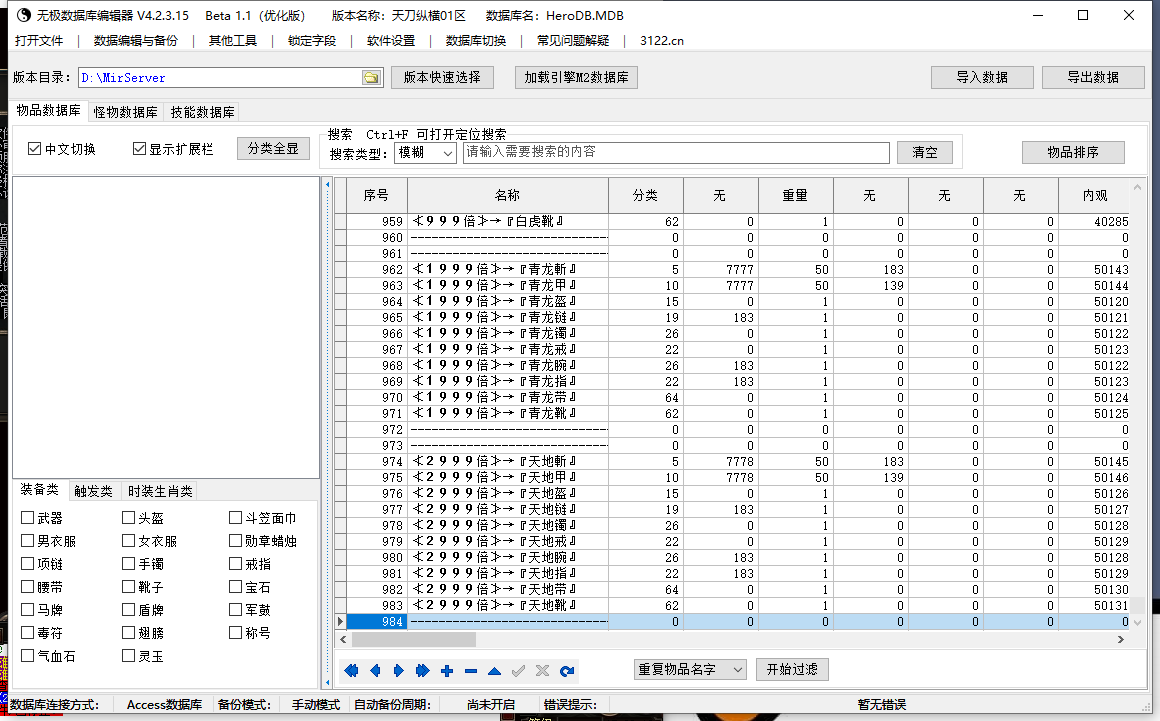Click the upper arrow on the panel splitter
The height and width of the screenshot is (721, 1160).
coord(328,184)
